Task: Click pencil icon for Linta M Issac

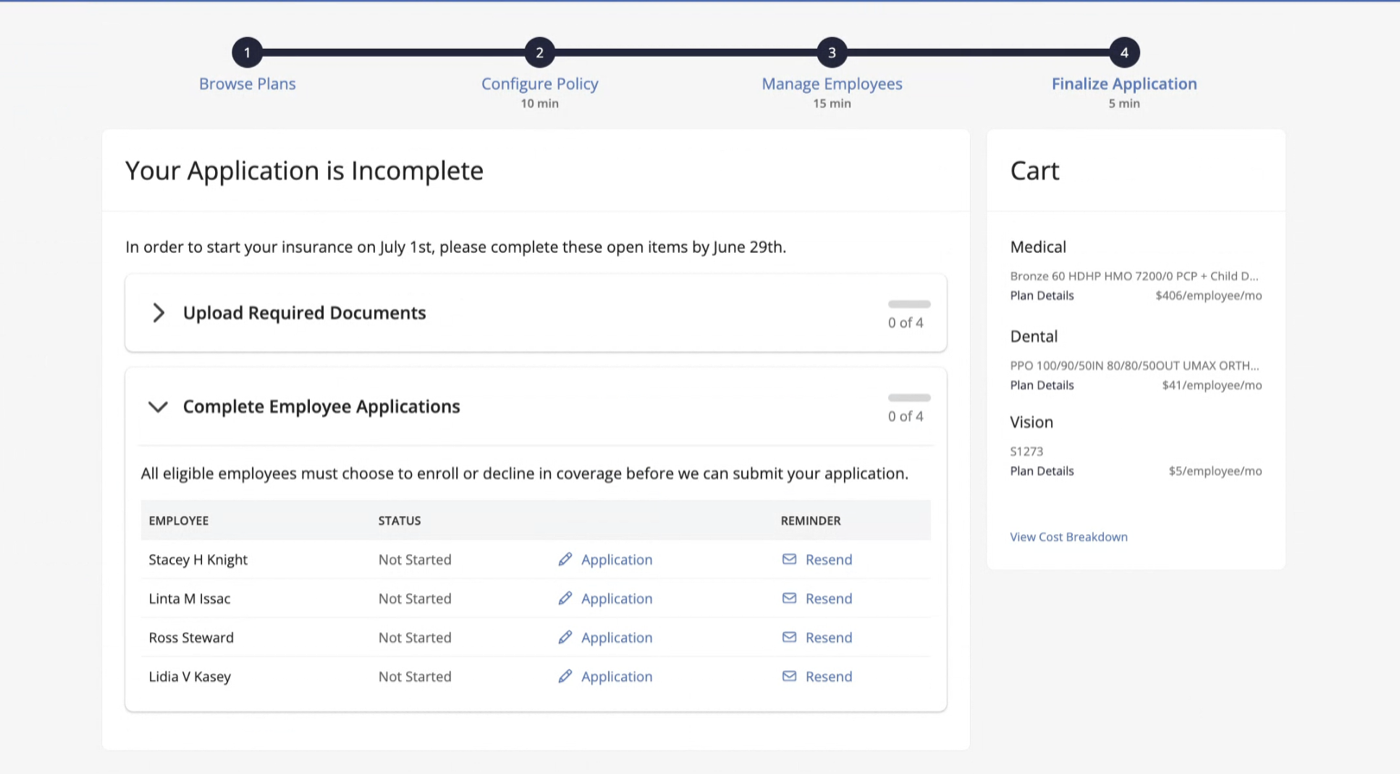Action: pos(565,598)
